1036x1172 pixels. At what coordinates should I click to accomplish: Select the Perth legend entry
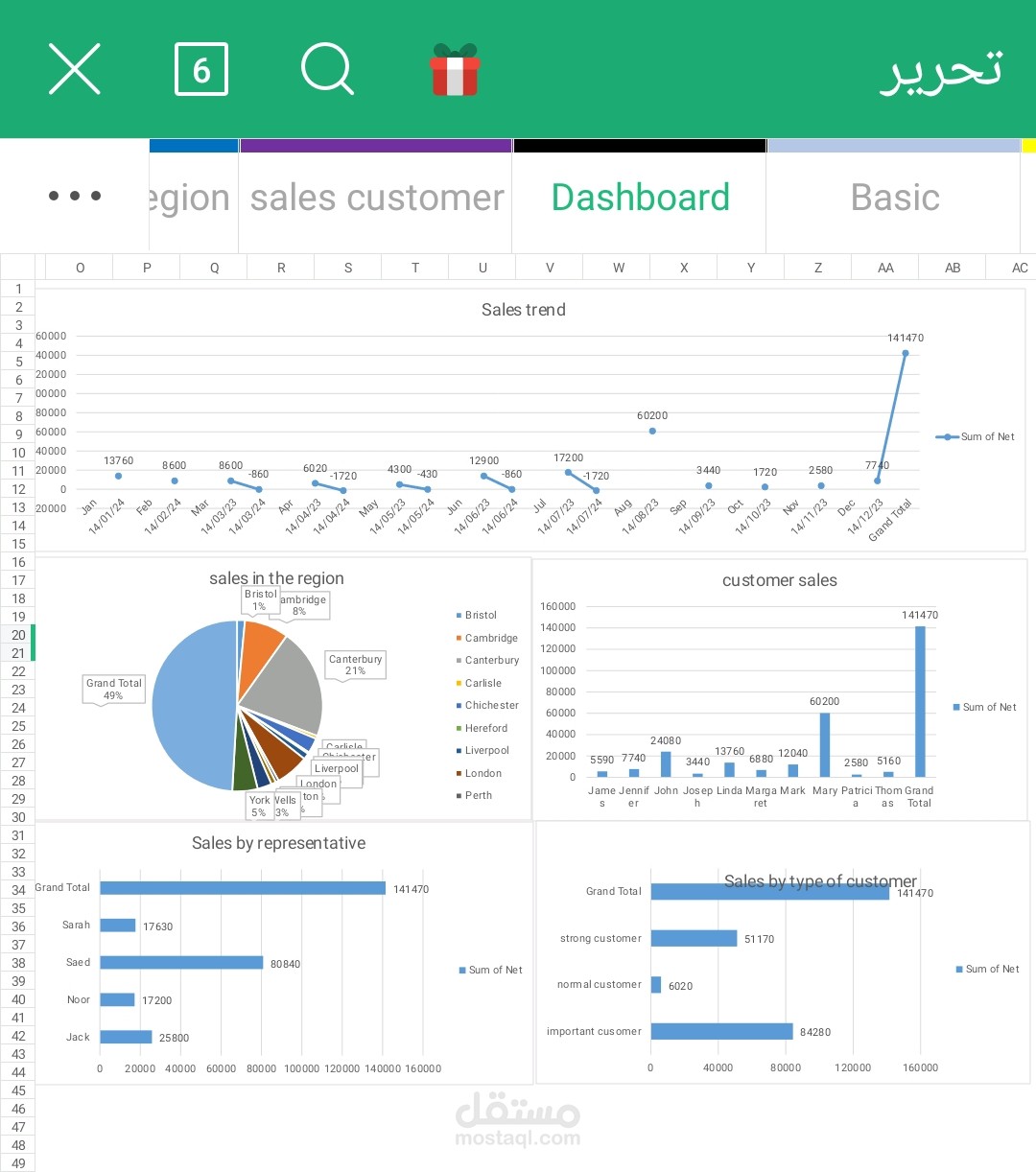pos(474,795)
